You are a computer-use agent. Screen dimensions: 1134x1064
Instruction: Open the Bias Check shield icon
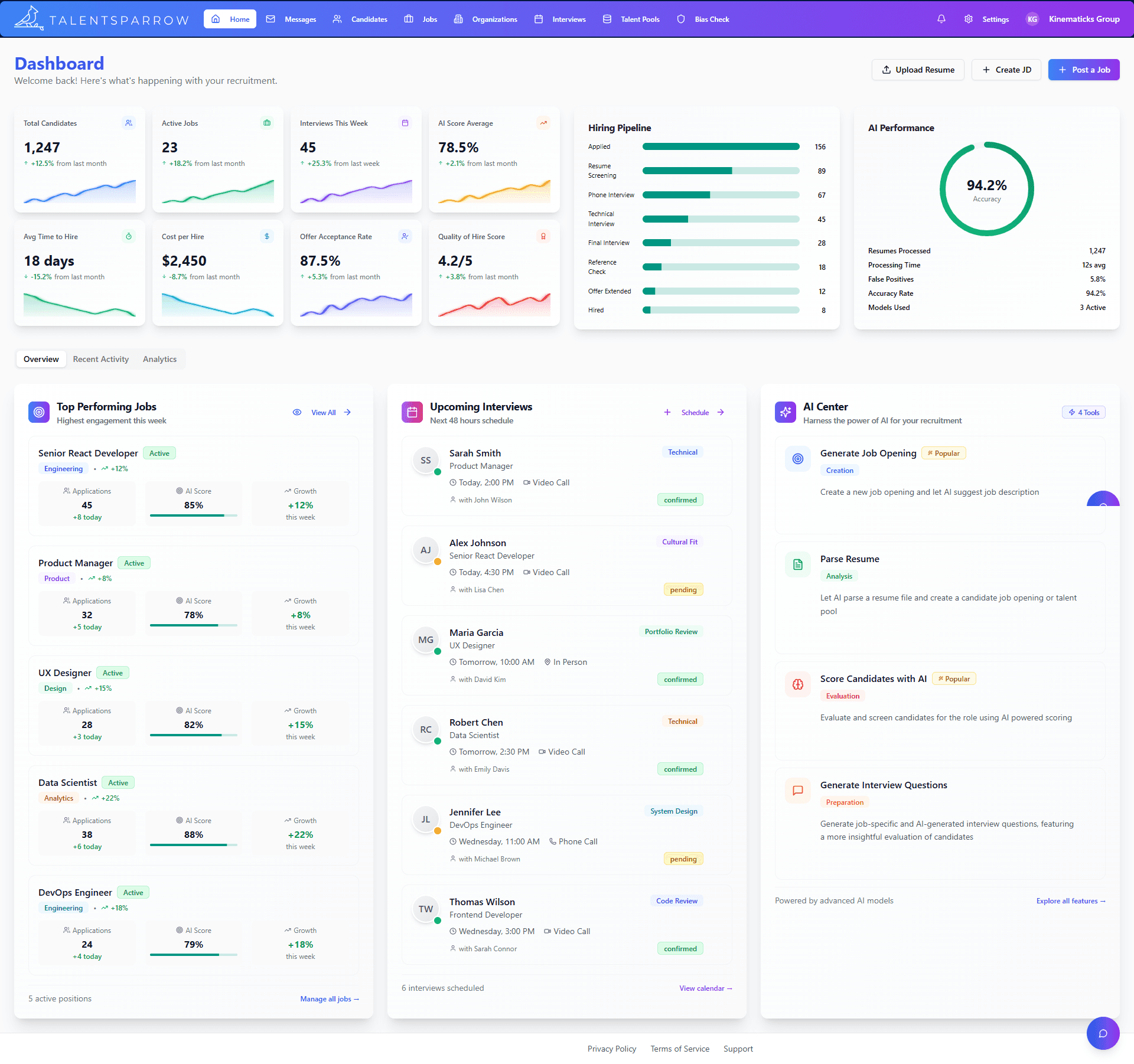coord(680,19)
